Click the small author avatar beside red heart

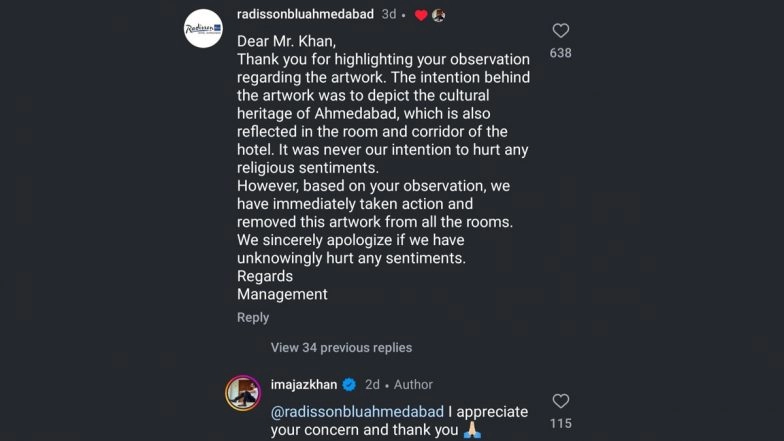(439, 15)
